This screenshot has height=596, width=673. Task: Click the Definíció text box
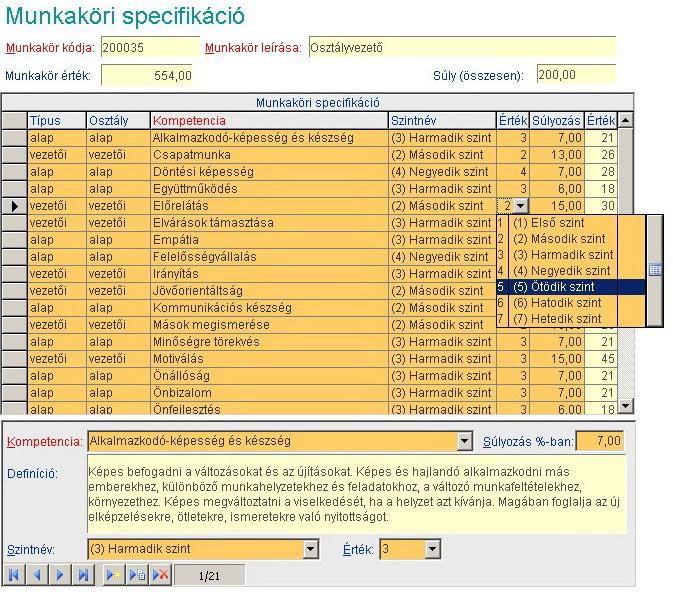pyautogui.click(x=357, y=494)
